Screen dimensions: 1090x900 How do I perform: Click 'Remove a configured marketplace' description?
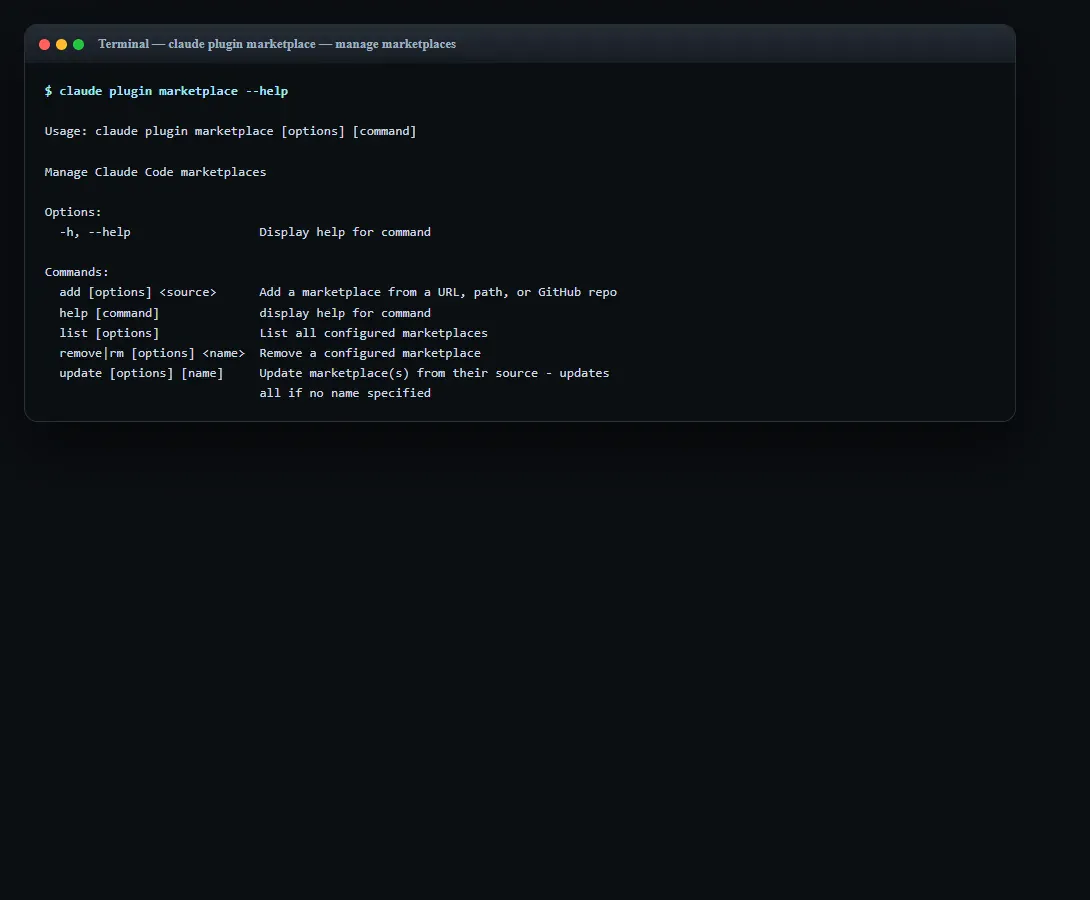(370, 353)
